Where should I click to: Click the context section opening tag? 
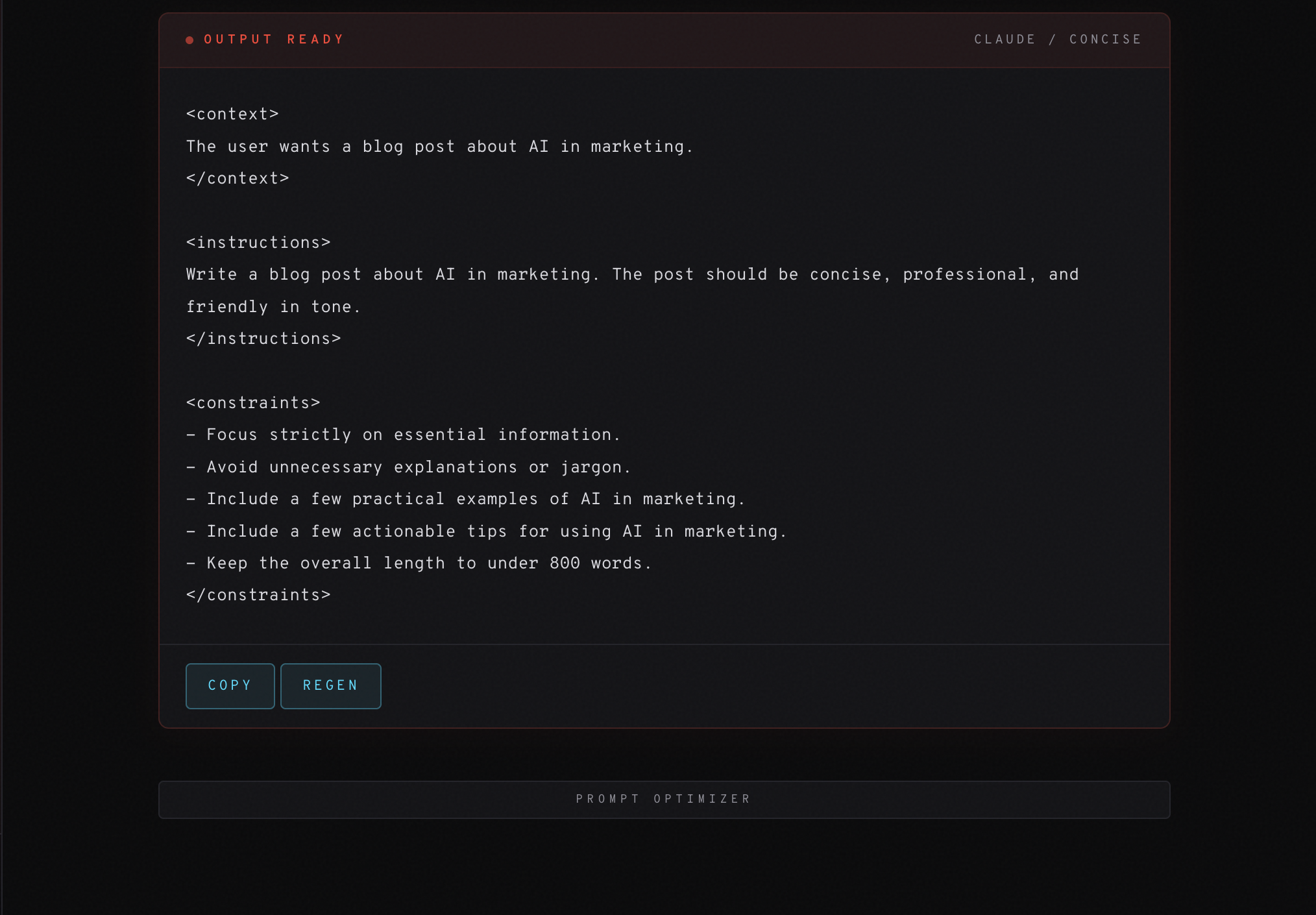coord(232,114)
